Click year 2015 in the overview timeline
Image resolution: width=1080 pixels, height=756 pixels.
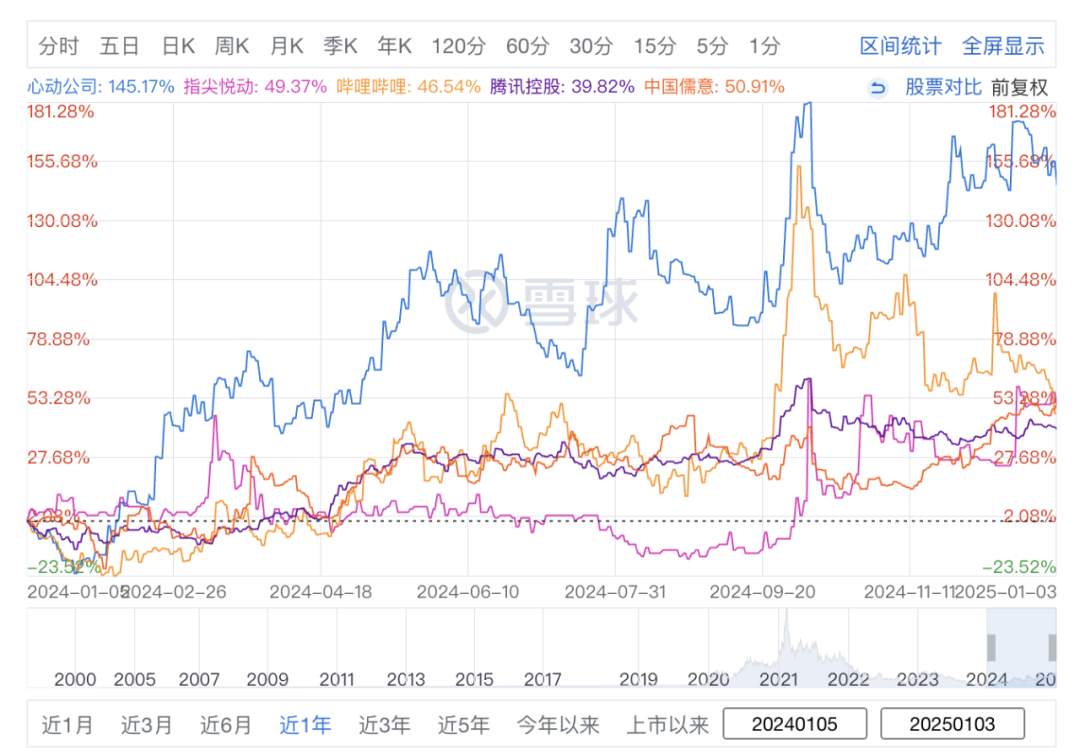pyautogui.click(x=474, y=680)
